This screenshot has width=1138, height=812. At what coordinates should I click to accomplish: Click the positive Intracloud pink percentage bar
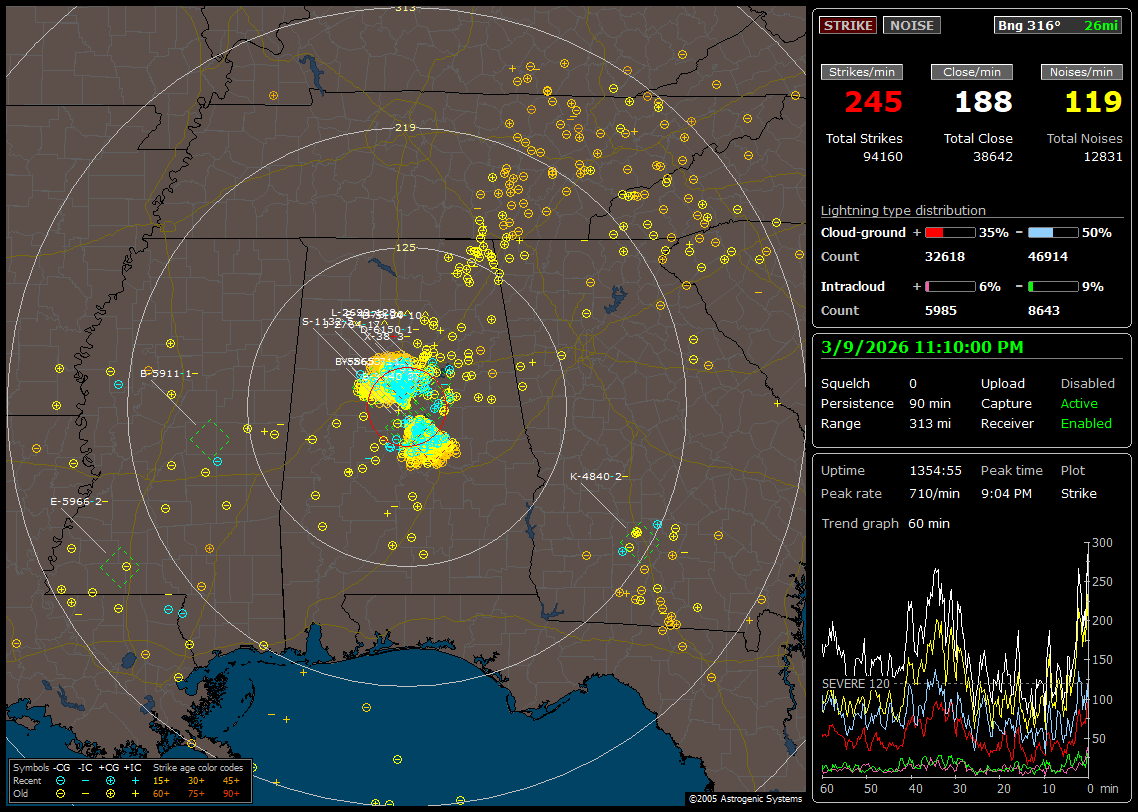pos(949,286)
